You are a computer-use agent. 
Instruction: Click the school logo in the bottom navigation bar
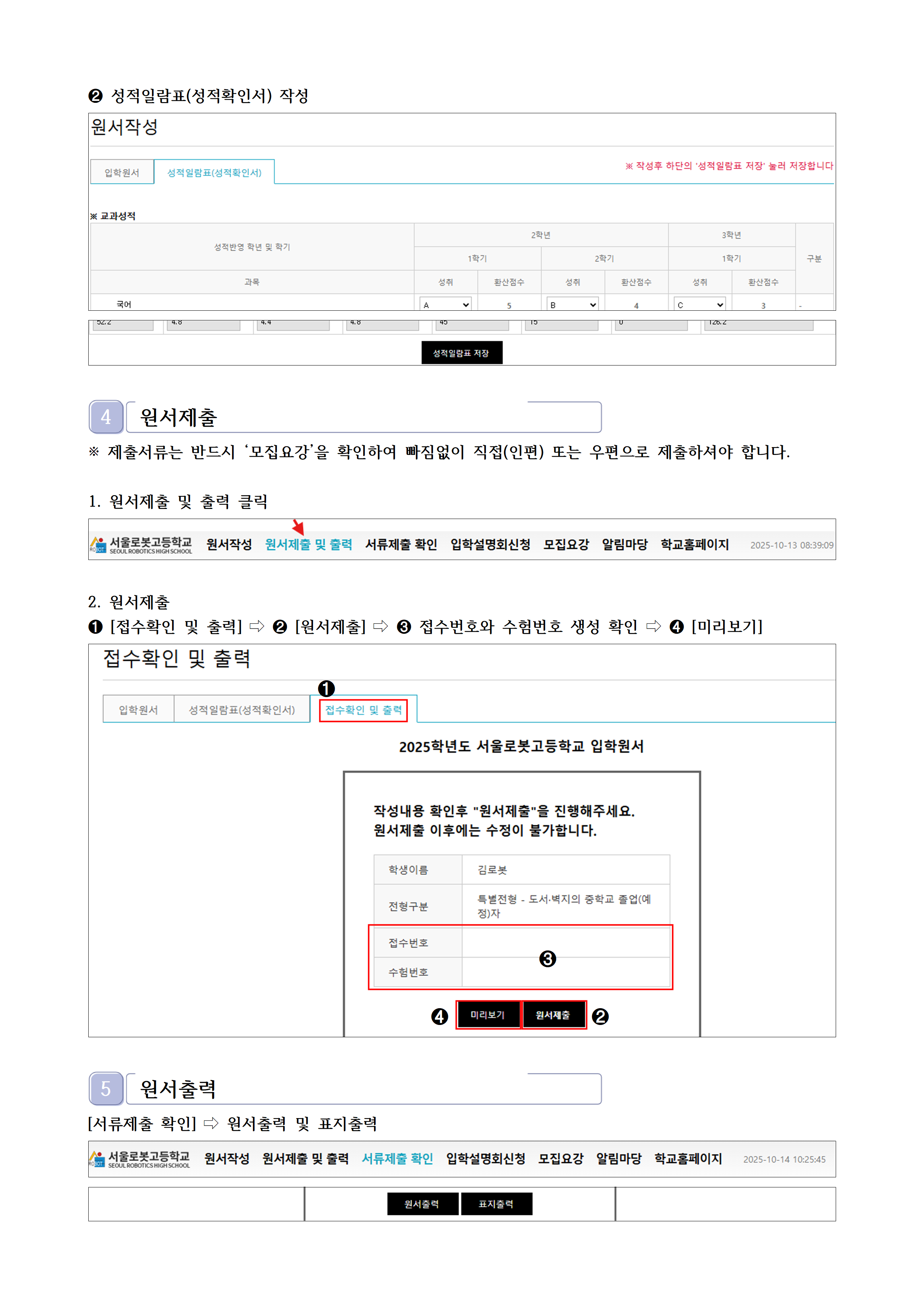[x=97, y=1159]
